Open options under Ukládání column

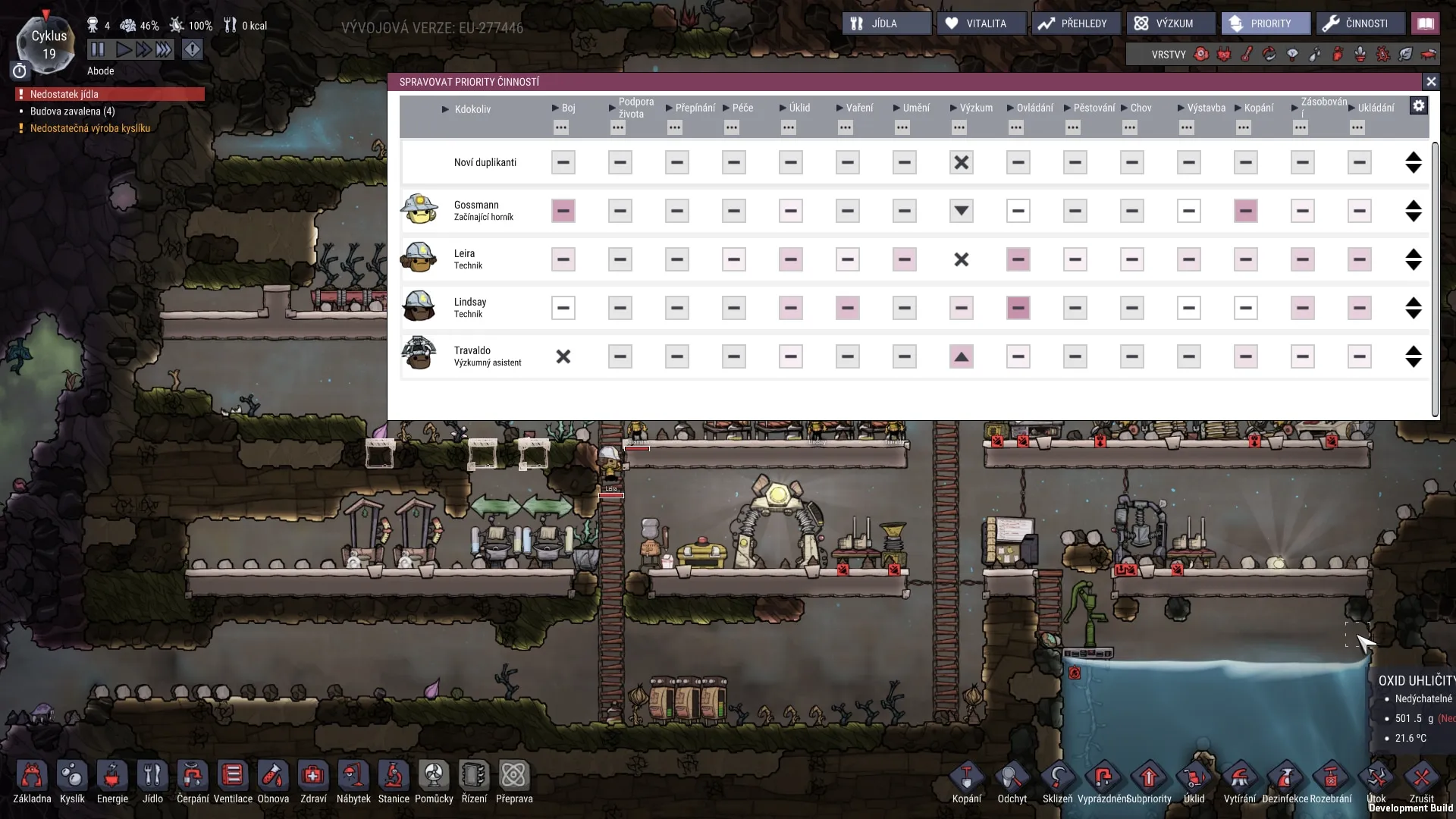(1357, 127)
